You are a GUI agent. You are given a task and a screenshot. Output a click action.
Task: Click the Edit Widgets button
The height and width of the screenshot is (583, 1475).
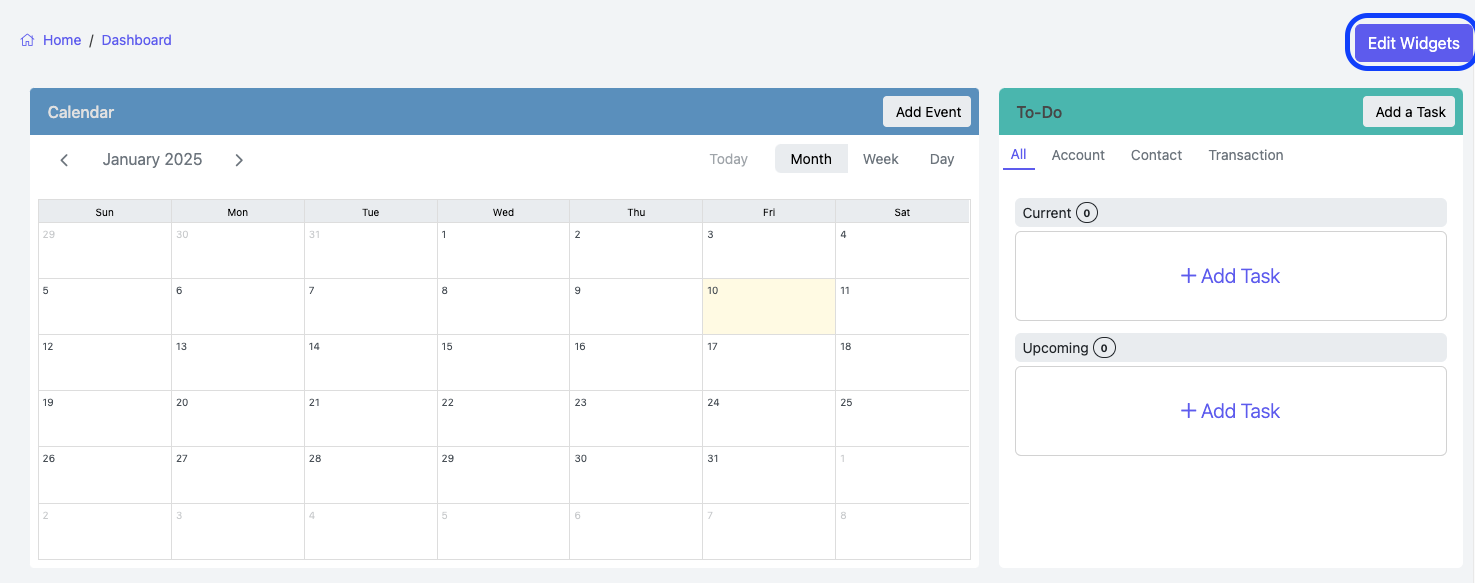click(x=1413, y=43)
